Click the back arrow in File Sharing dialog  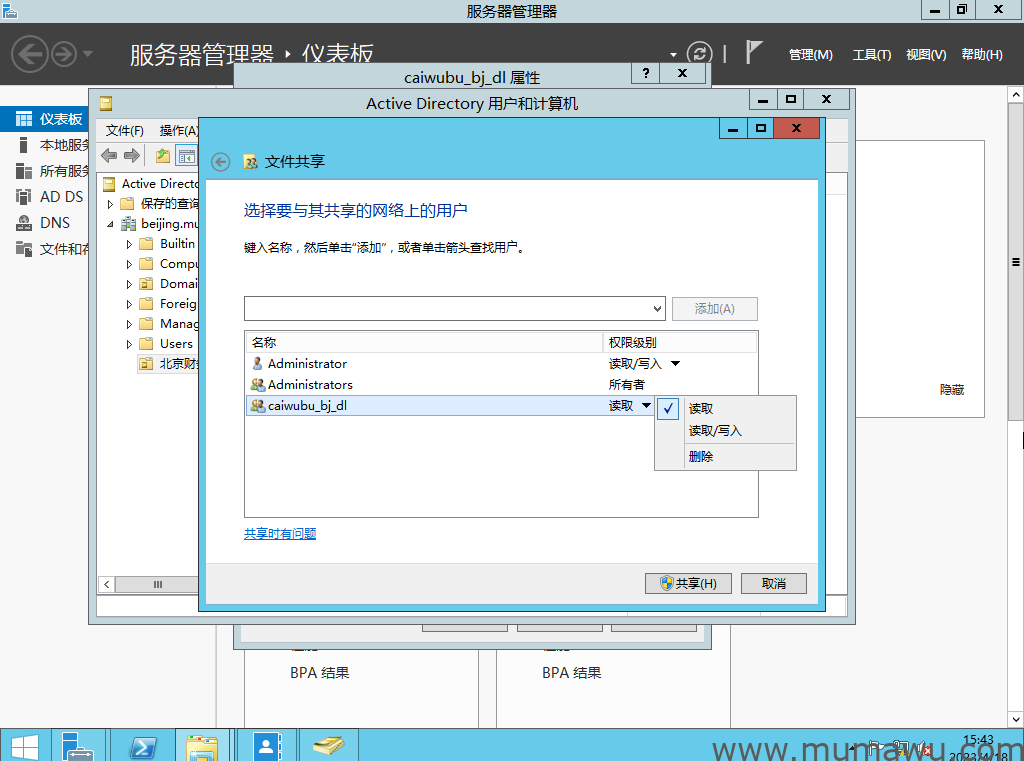[x=221, y=162]
